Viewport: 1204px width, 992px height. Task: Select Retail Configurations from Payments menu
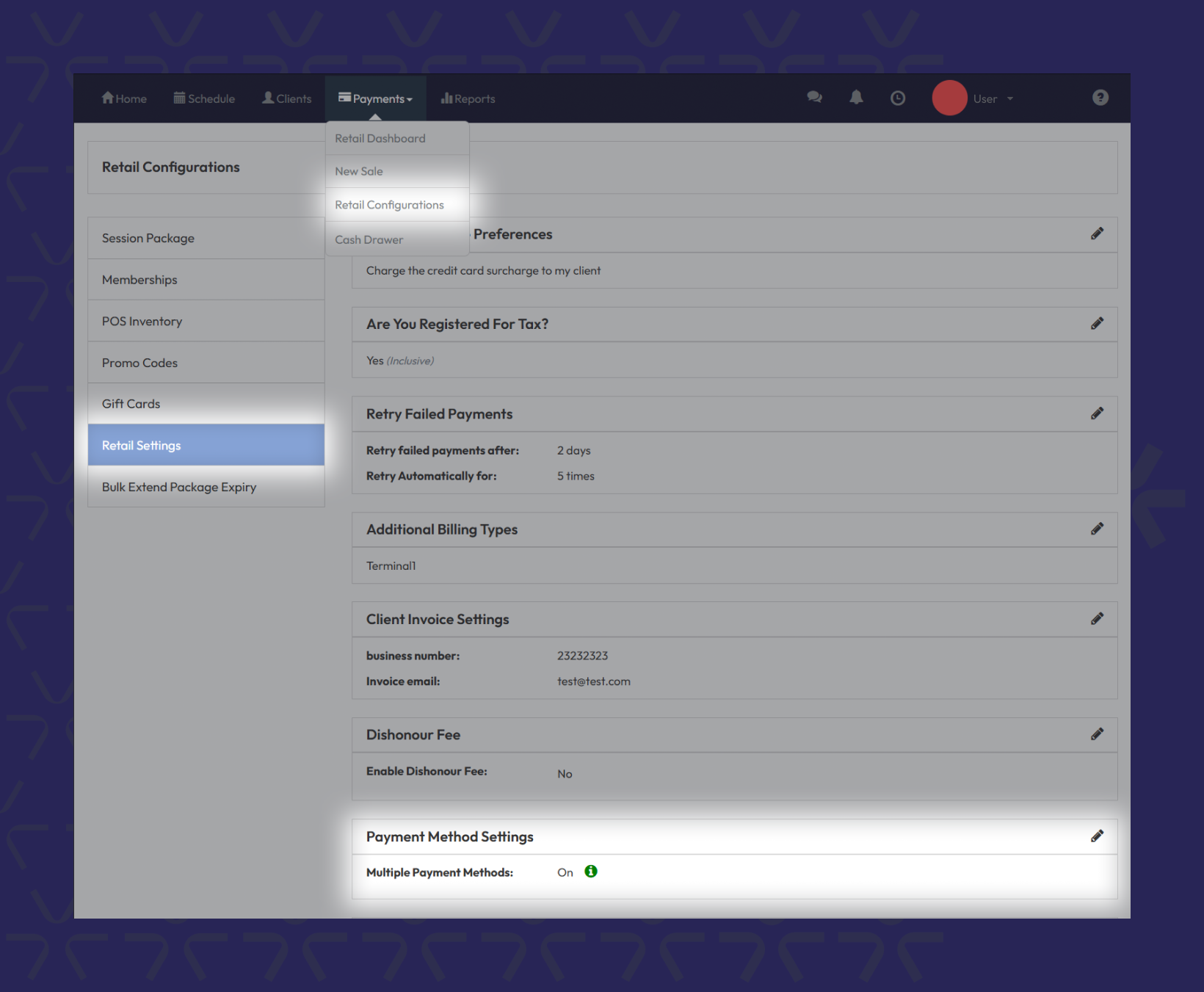(389, 205)
